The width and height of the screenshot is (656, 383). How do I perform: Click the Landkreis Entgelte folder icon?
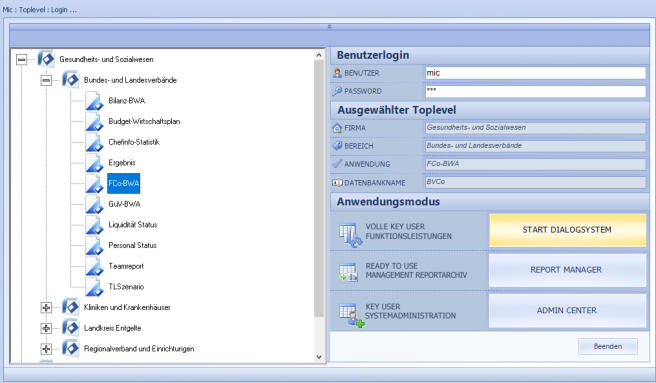(x=70, y=328)
